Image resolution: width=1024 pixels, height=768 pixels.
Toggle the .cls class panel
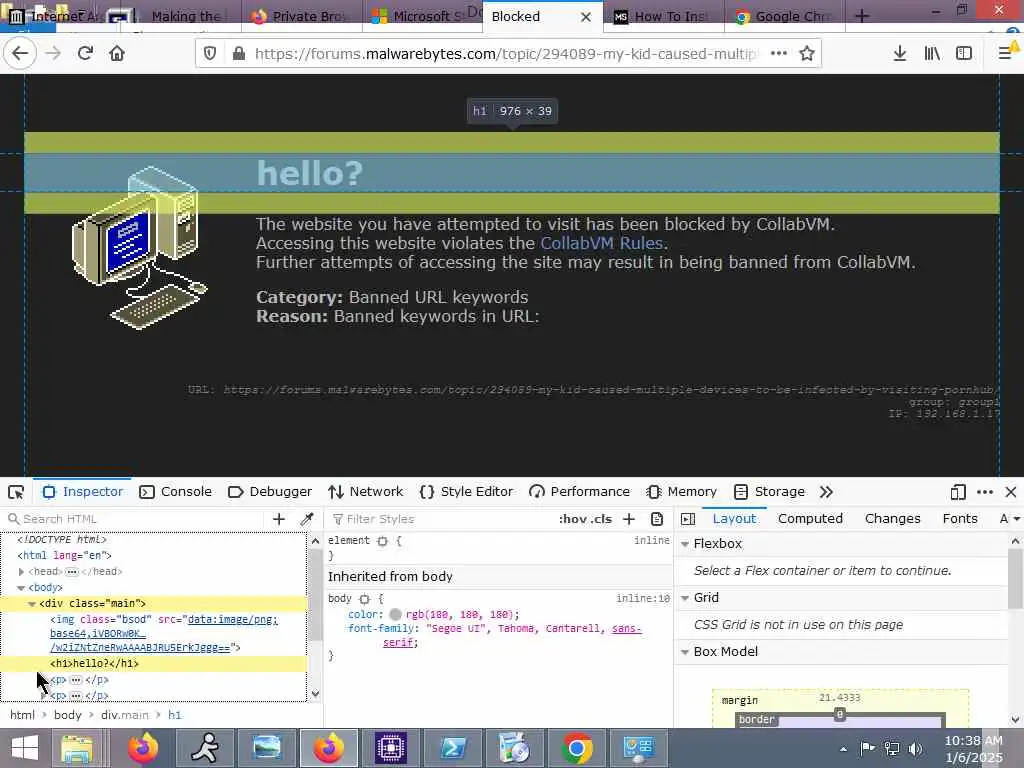click(x=601, y=519)
